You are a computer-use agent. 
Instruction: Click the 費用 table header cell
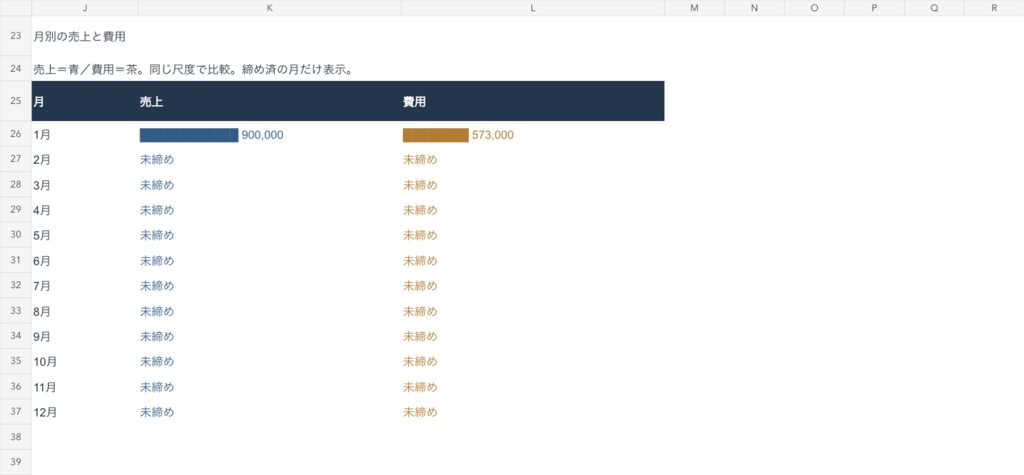[533, 101]
